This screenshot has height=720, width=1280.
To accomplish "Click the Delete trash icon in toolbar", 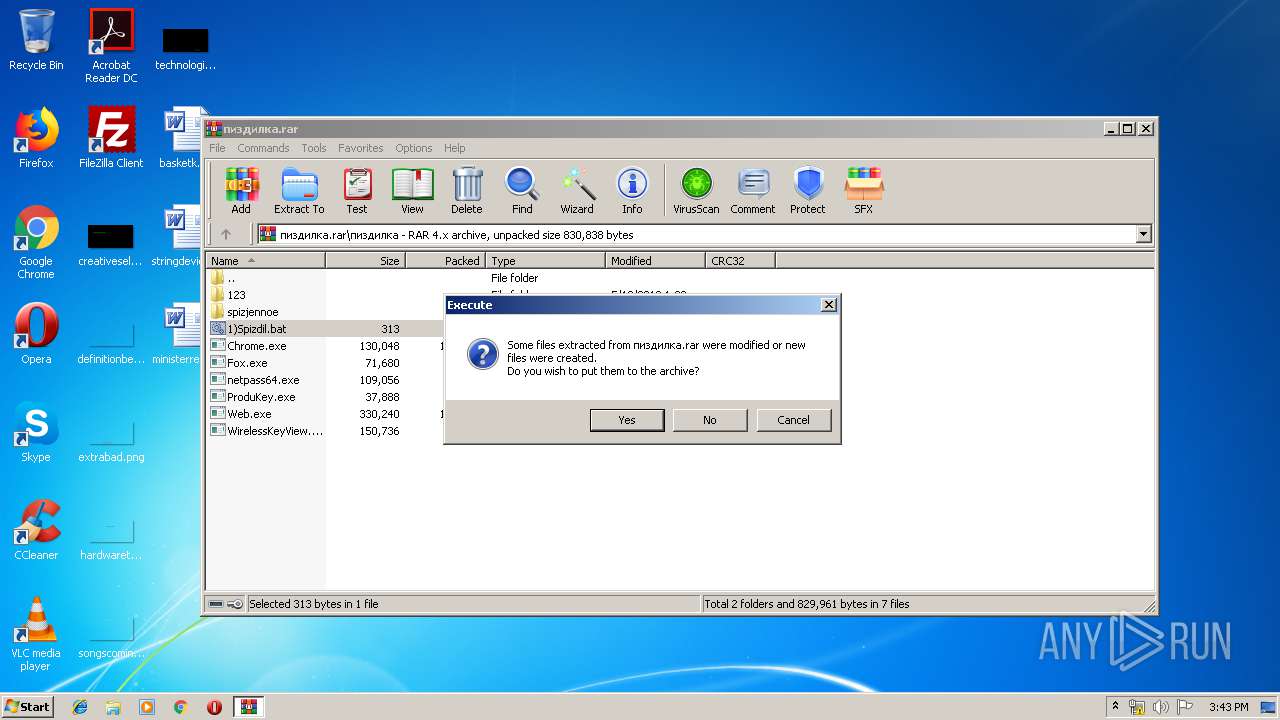I will [x=466, y=191].
